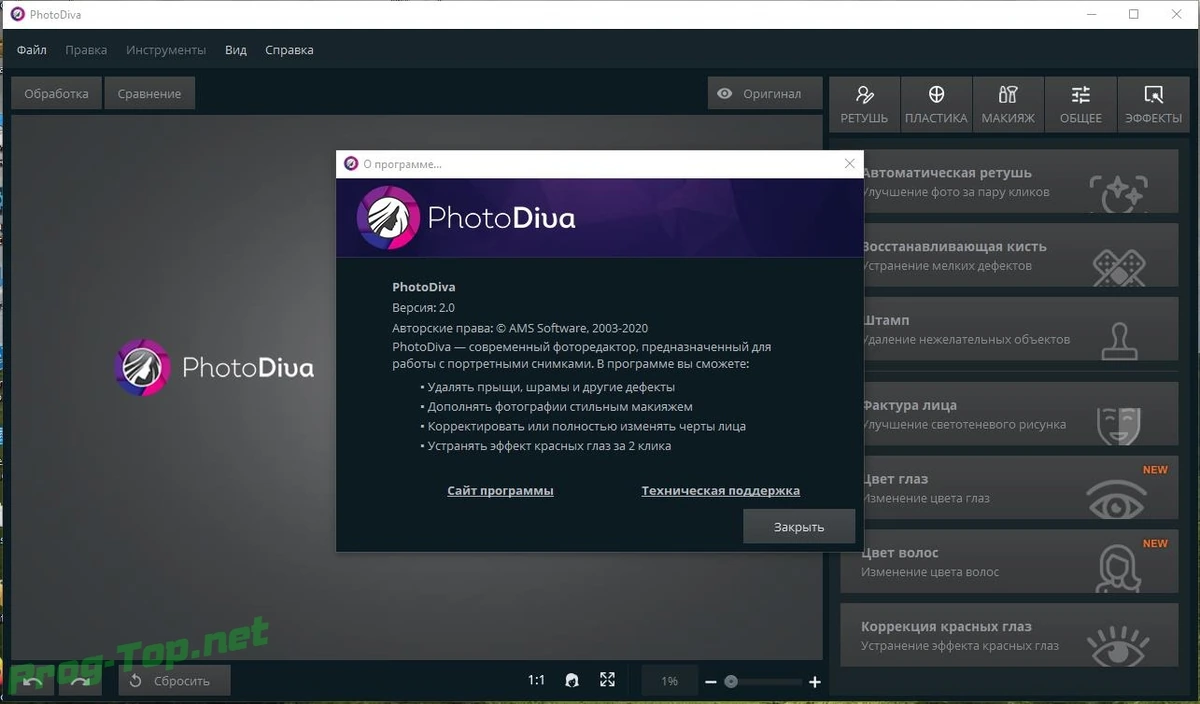Open the Ретушь tab
The image size is (1200, 704).
(864, 104)
